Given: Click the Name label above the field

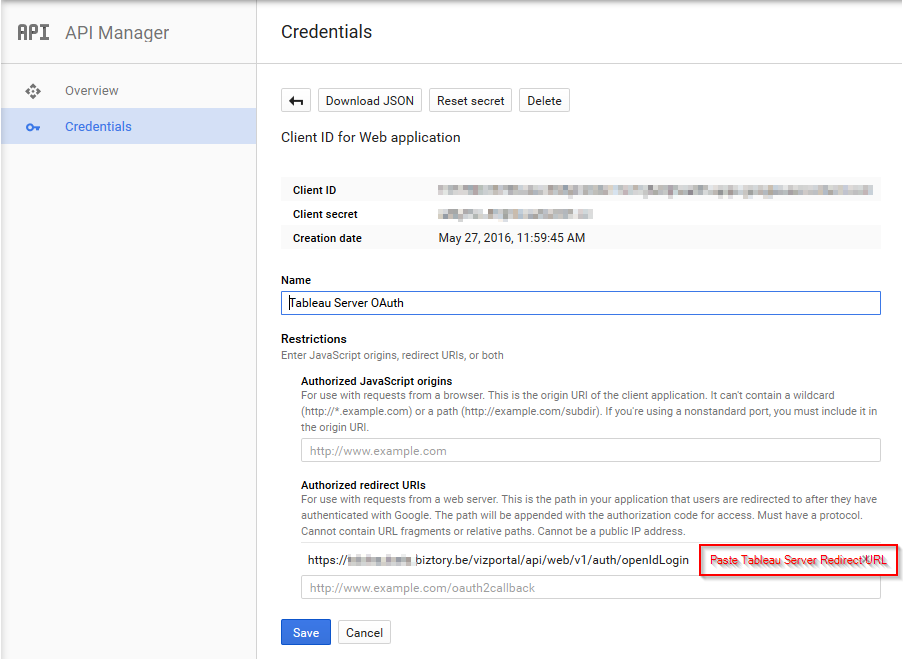Looking at the screenshot, I should (x=296, y=280).
